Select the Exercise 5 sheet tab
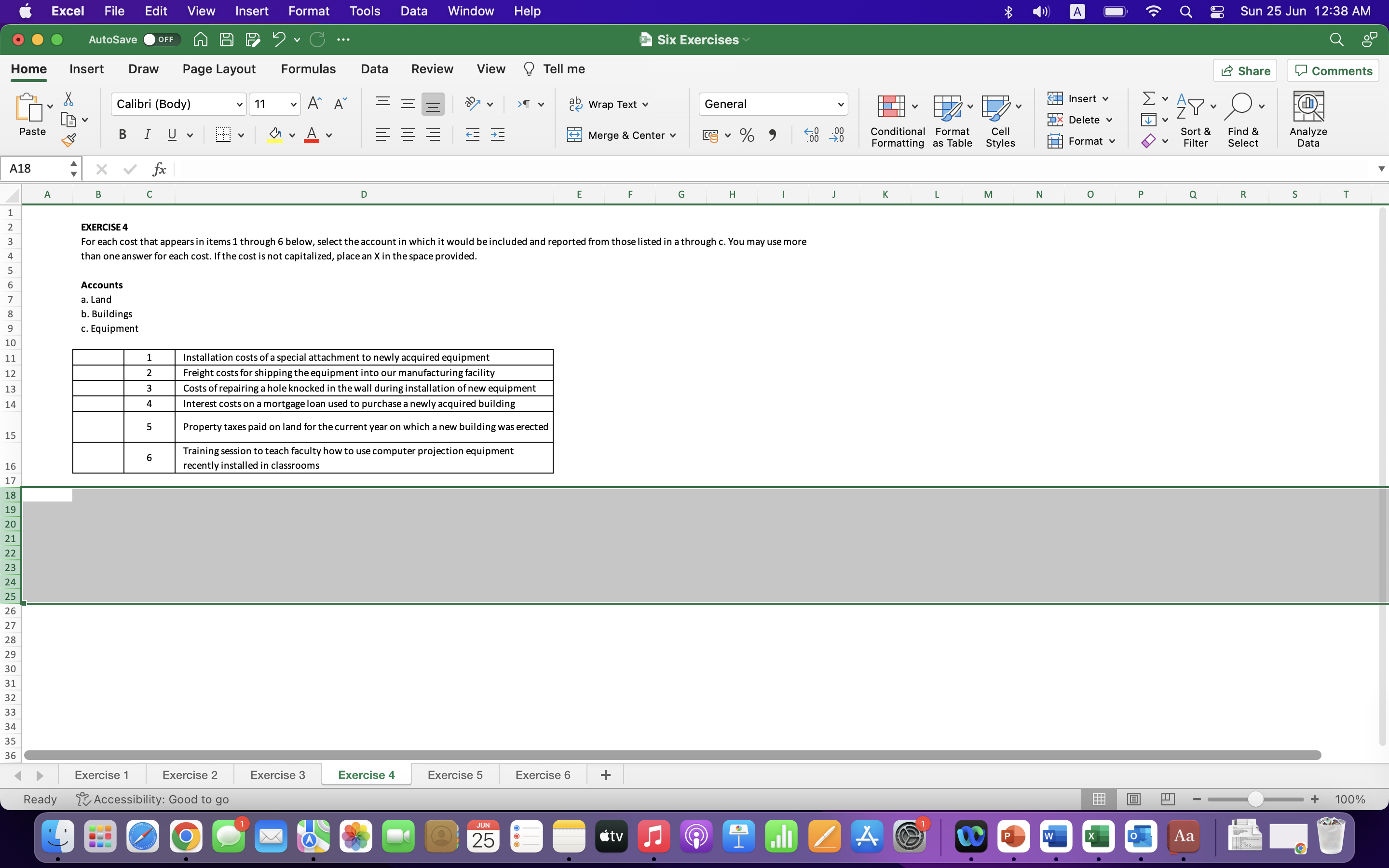The width and height of the screenshot is (1389, 868). click(x=455, y=774)
